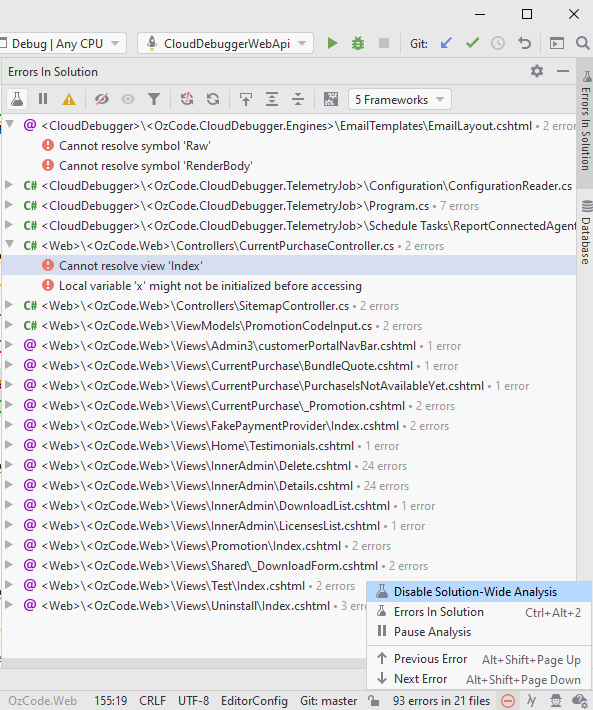This screenshot has width=593, height=710.
Task: Choose Previous Error from popup menu
Action: 479,659
